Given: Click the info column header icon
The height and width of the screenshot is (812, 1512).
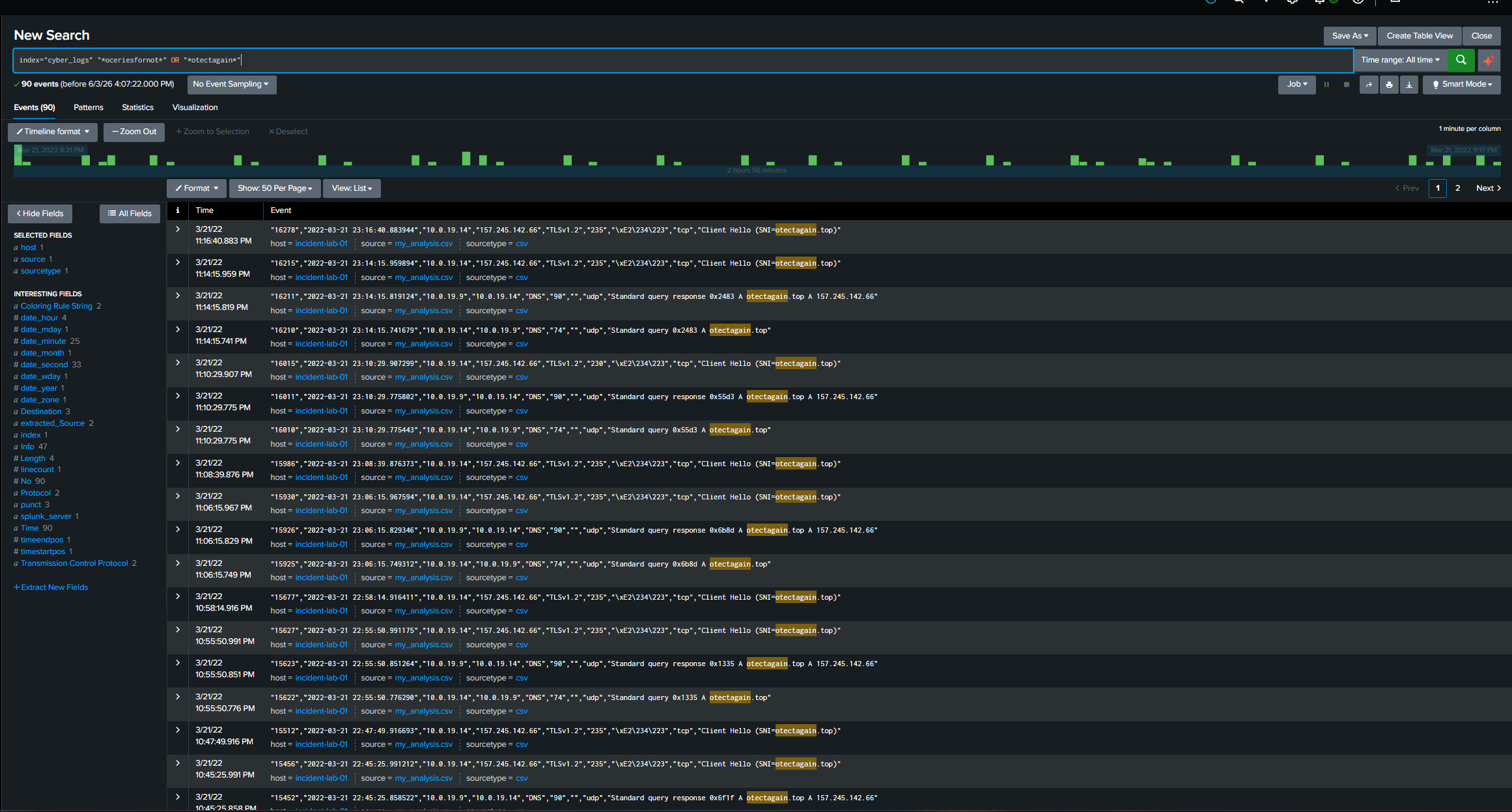Looking at the screenshot, I should [x=177, y=210].
